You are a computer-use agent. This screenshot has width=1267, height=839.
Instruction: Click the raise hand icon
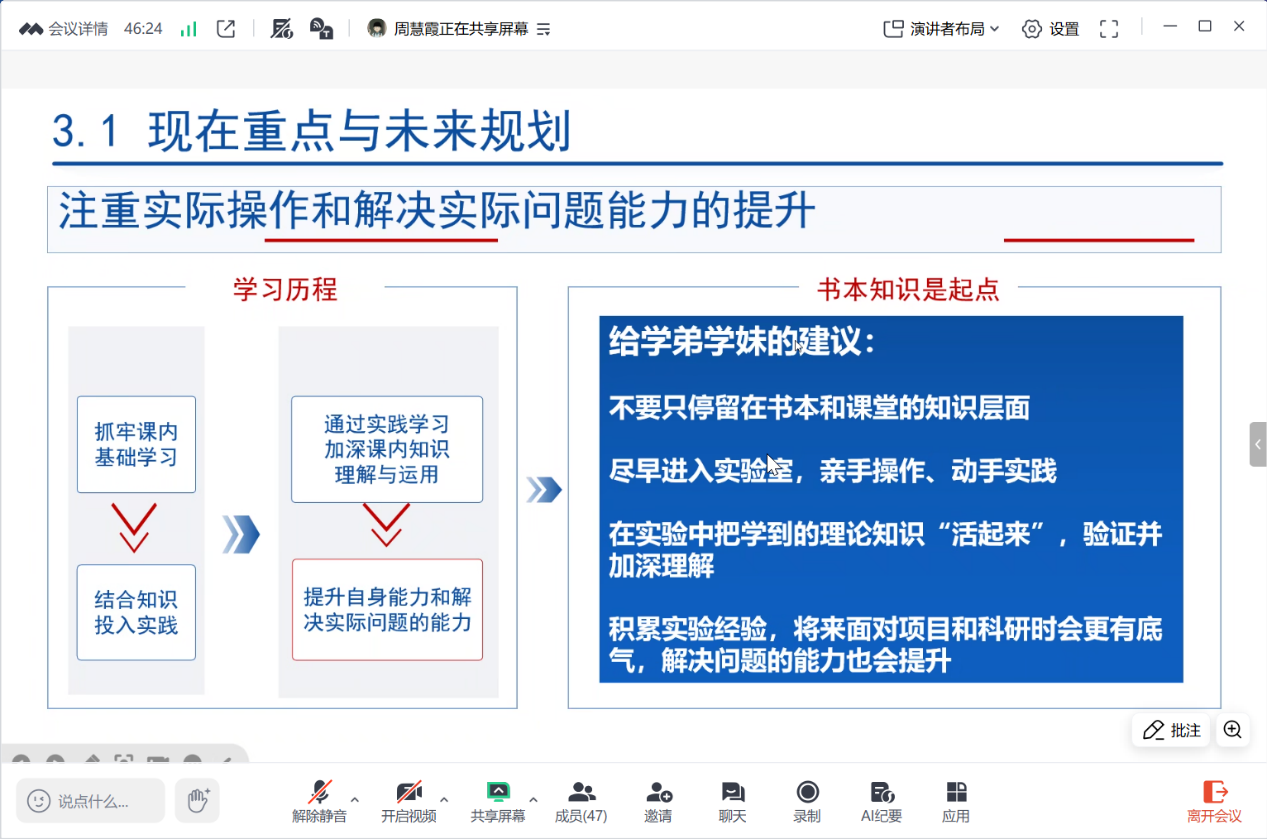pos(197,800)
